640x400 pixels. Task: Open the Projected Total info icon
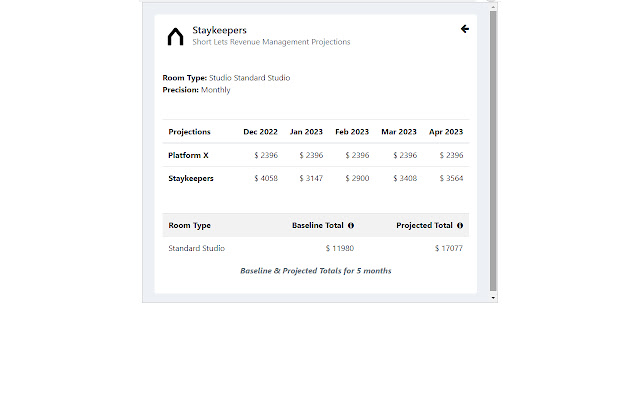(460, 225)
